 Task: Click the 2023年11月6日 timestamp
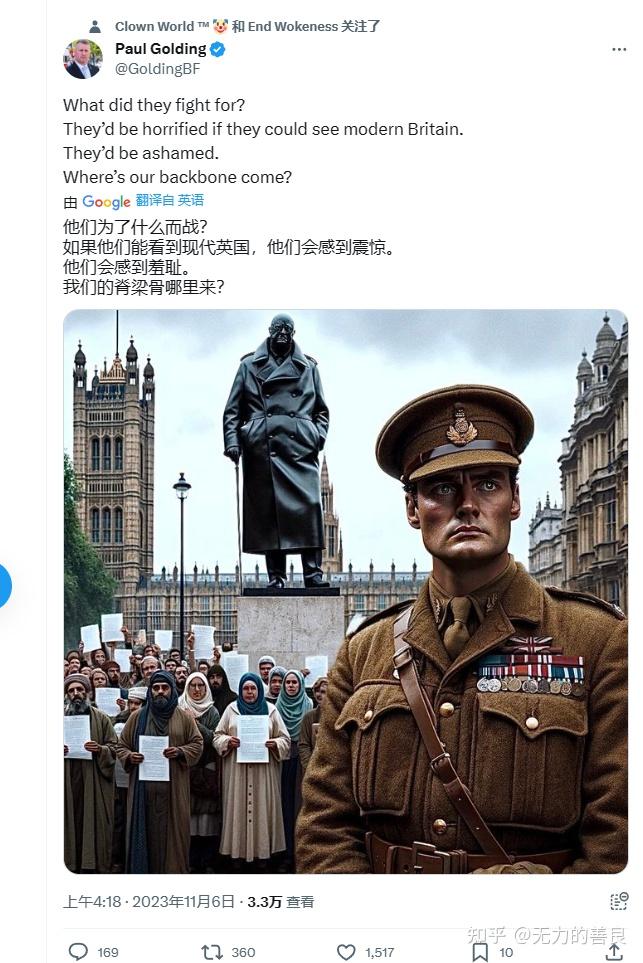184,902
